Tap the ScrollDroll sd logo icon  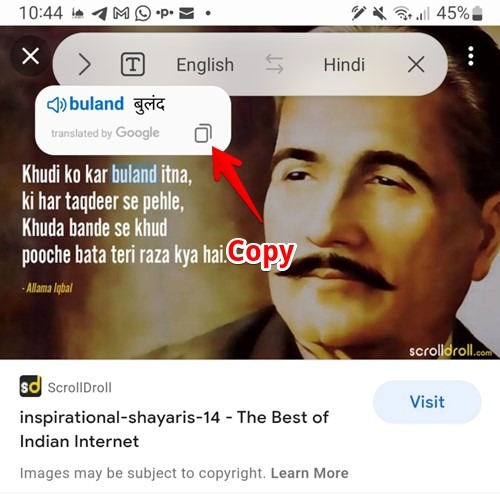tap(30, 386)
